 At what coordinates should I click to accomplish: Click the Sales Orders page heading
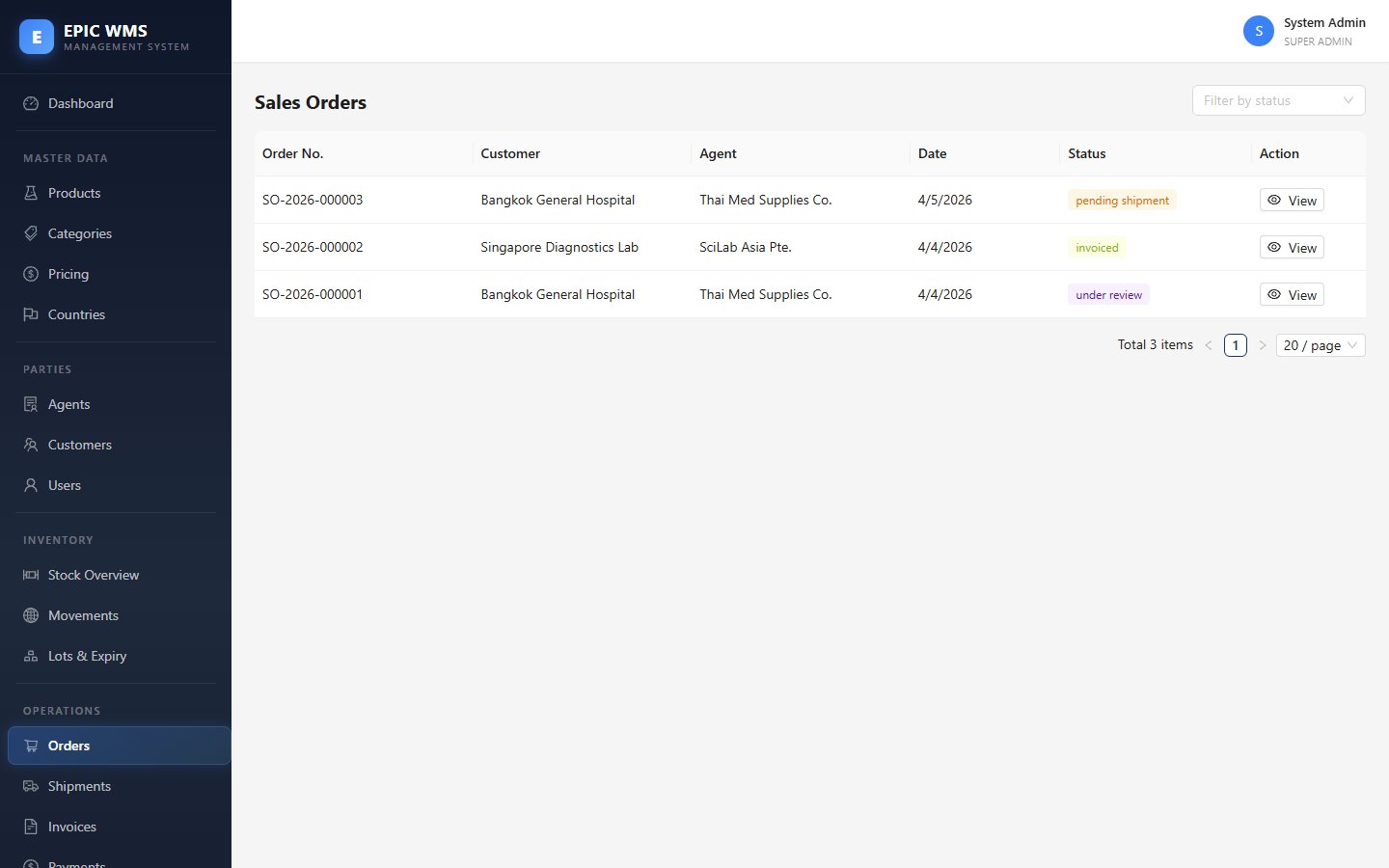[x=311, y=102]
